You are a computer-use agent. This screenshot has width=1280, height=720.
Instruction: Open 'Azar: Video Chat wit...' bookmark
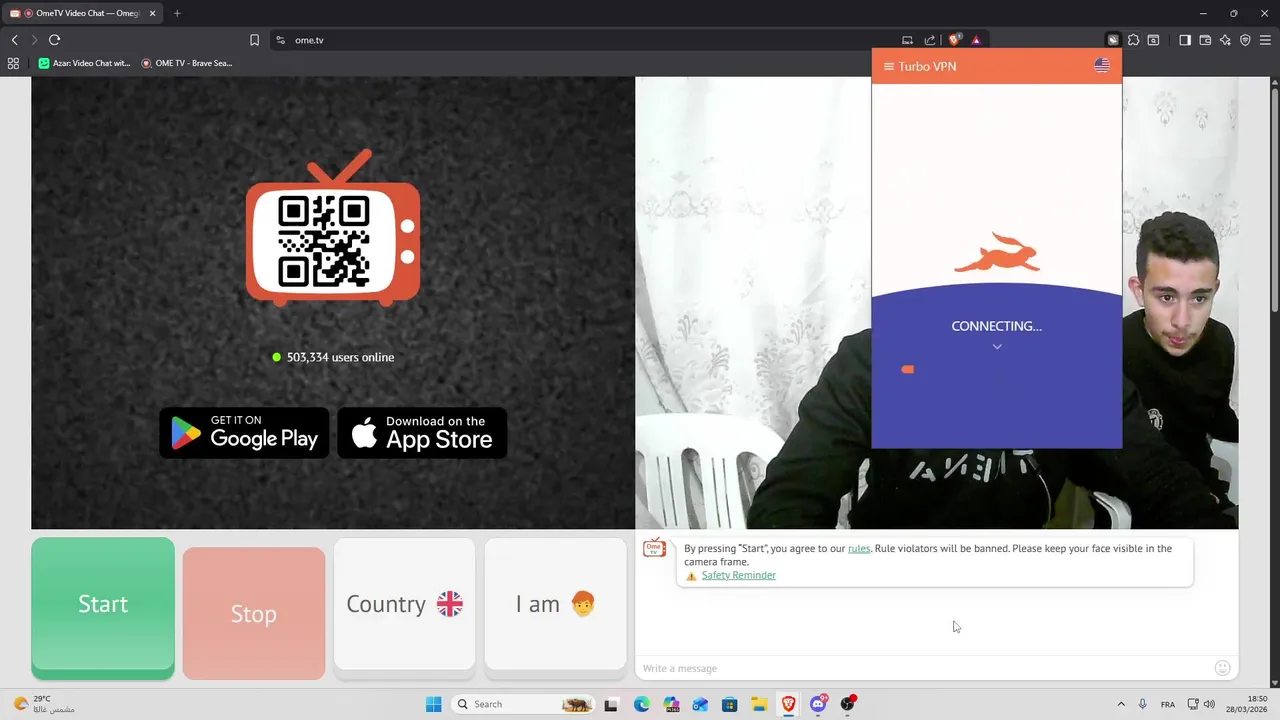85,63
